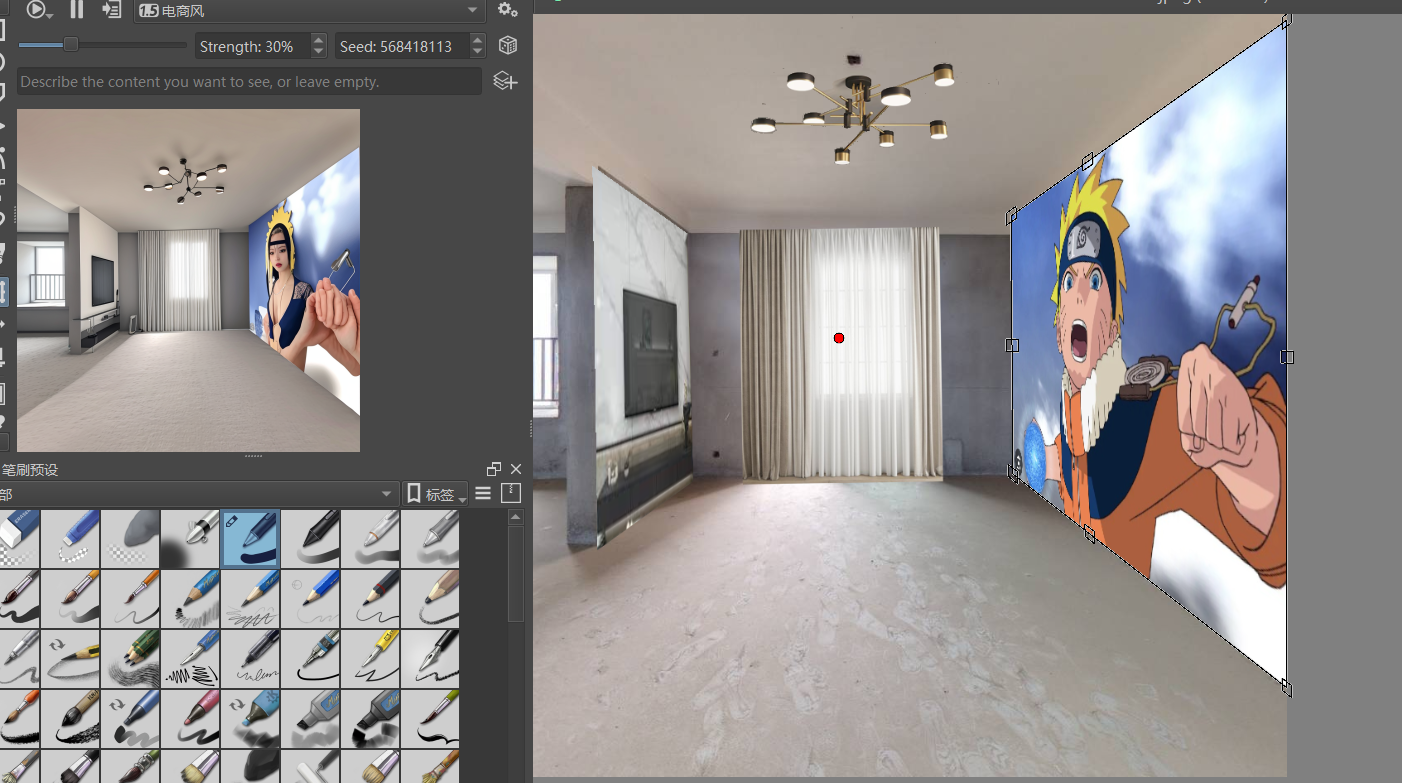Click the left-edge middle transform handle

[1012, 345]
